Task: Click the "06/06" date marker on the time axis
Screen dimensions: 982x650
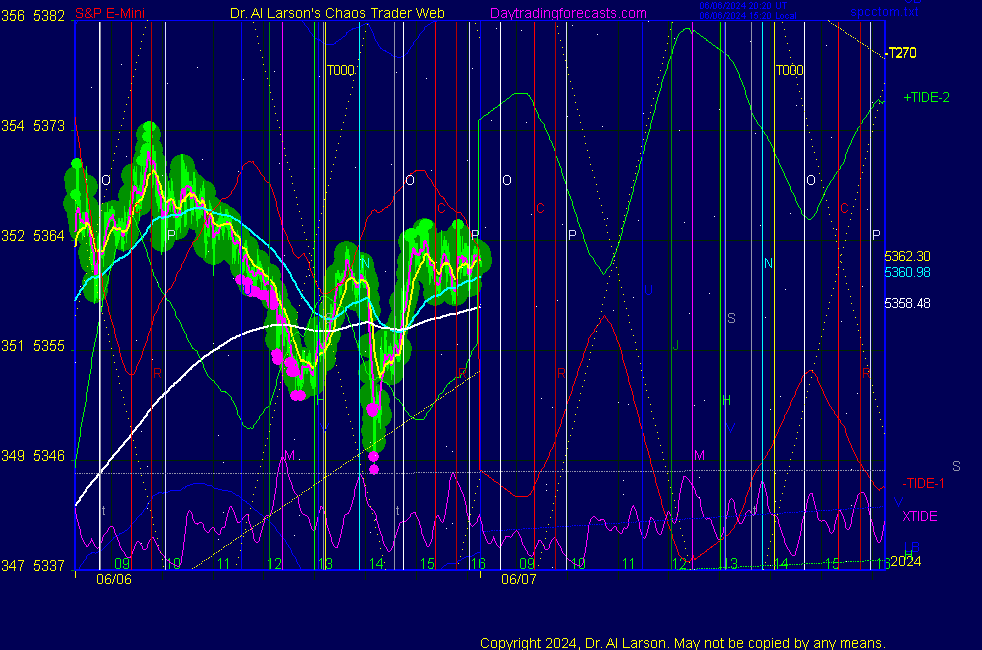Action: coord(114,579)
